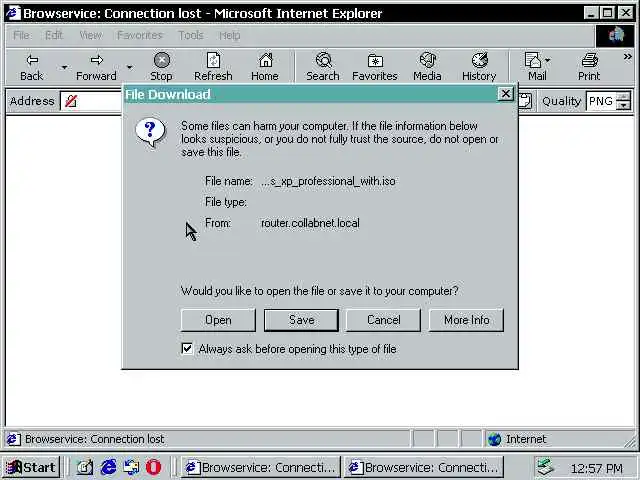Click the Forward toolbar button
Viewport: 640px width, 480px height.
pos(96,67)
